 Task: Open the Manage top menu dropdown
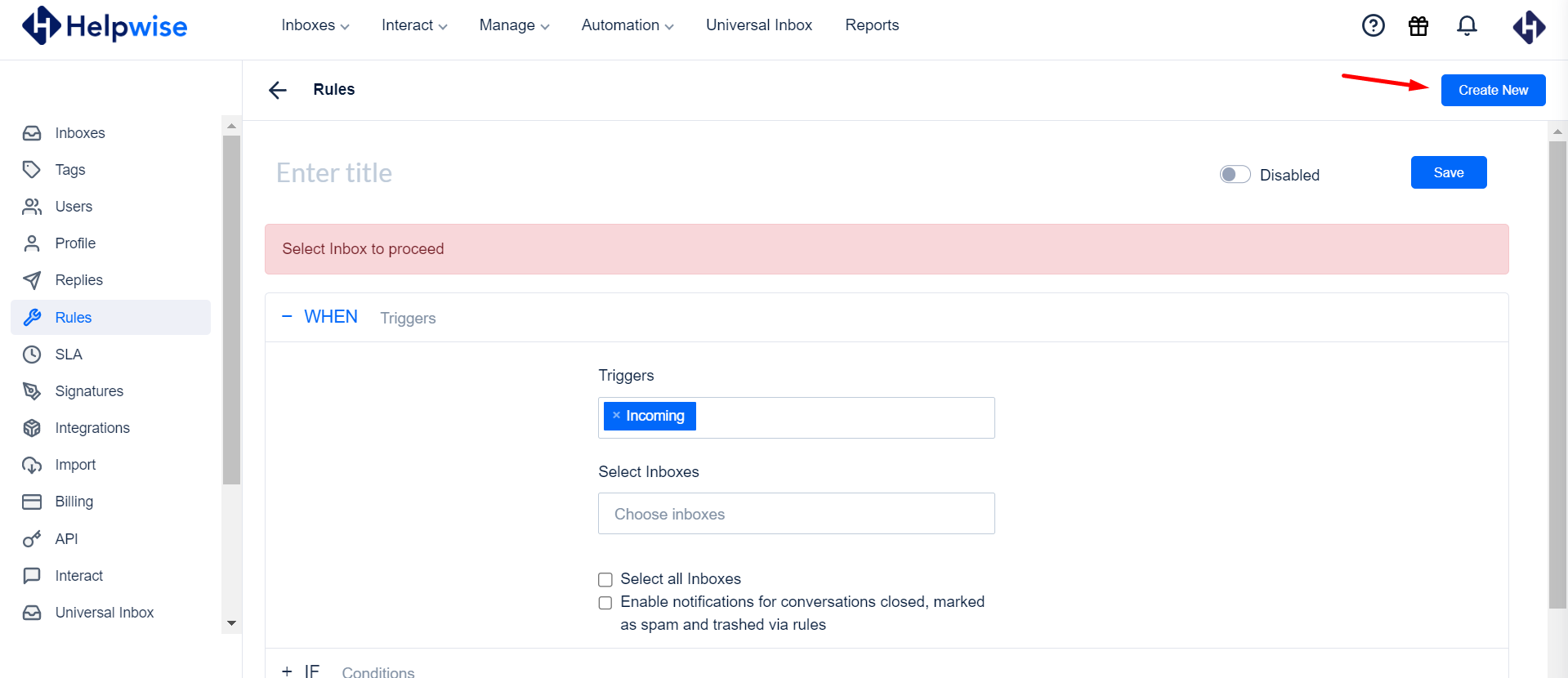pos(514,25)
